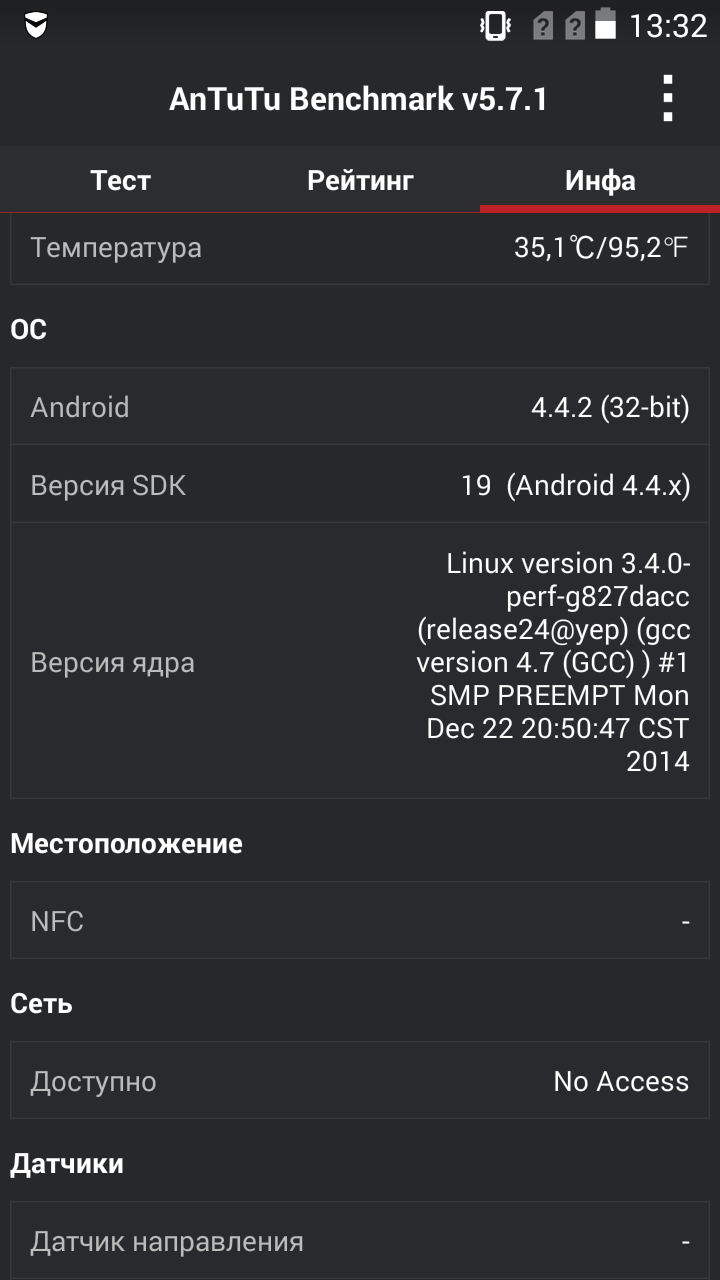Select the Версия ядра kernel row
This screenshot has width=720, height=1280.
[360, 662]
